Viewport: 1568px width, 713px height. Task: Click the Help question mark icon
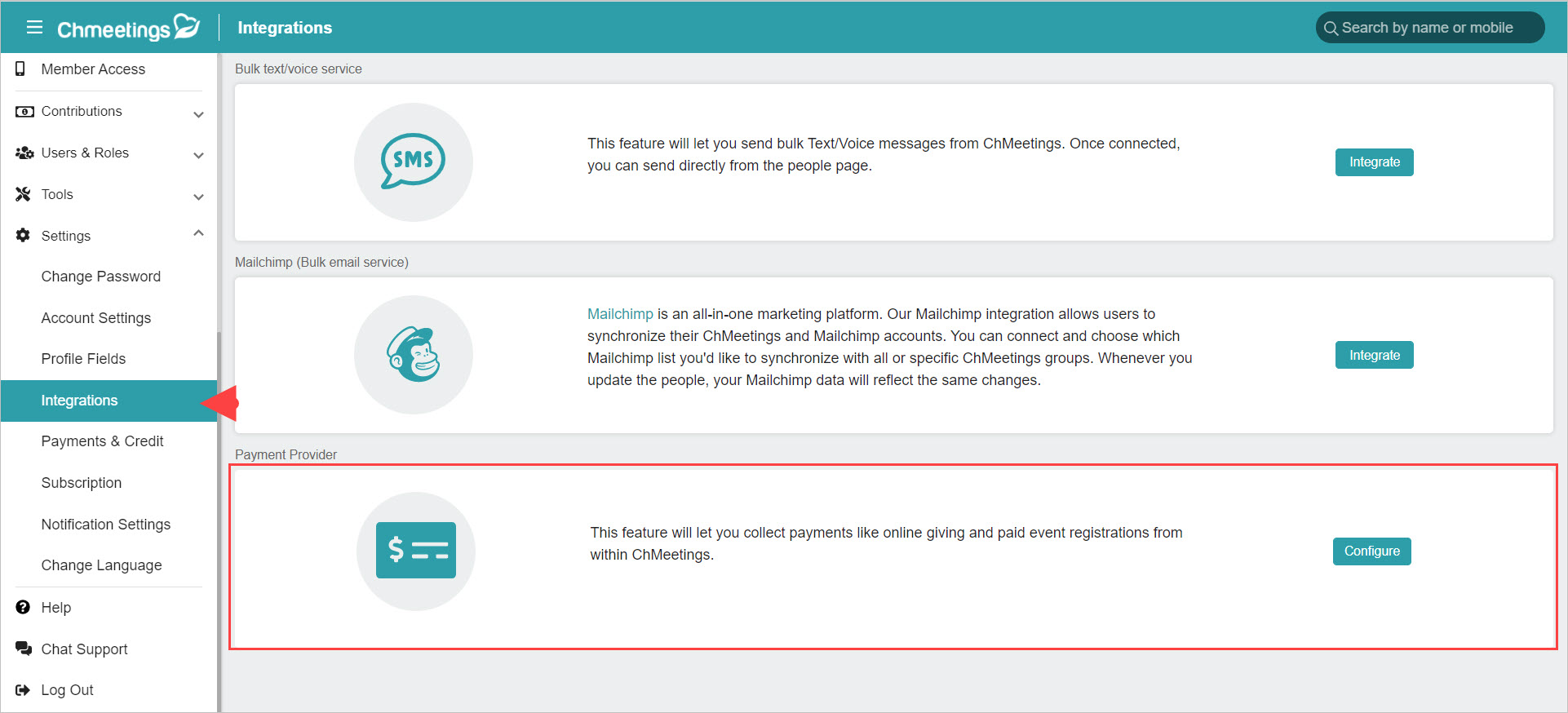point(23,608)
